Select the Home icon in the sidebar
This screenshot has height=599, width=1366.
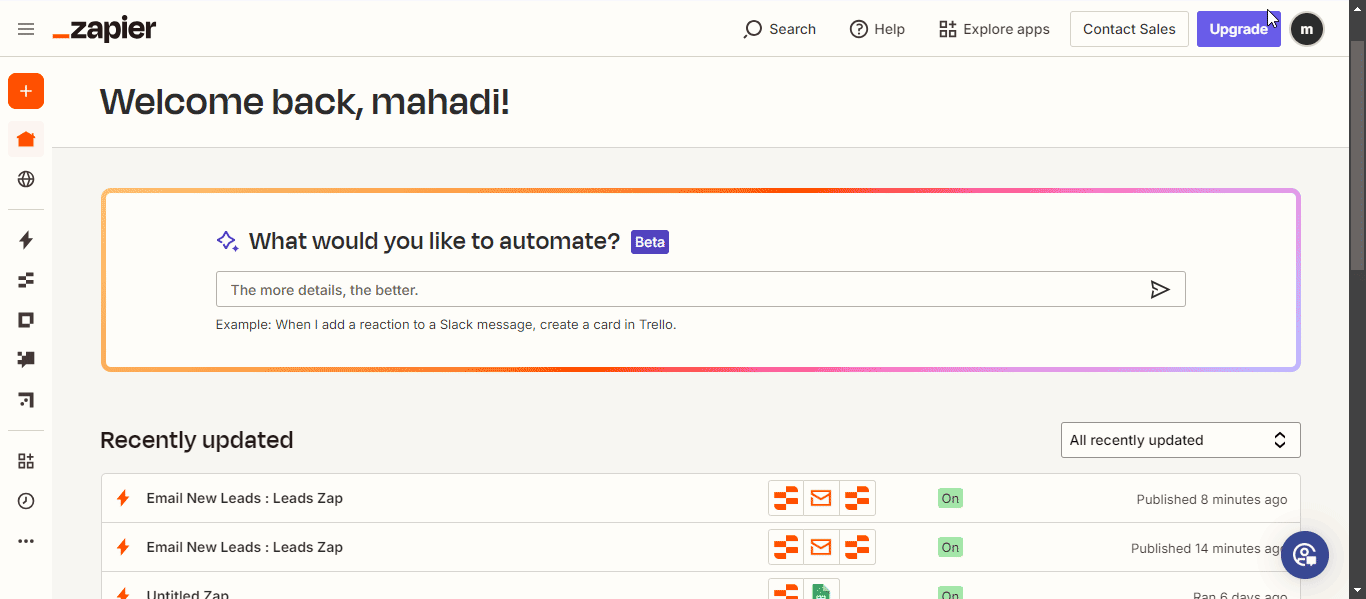click(26, 139)
